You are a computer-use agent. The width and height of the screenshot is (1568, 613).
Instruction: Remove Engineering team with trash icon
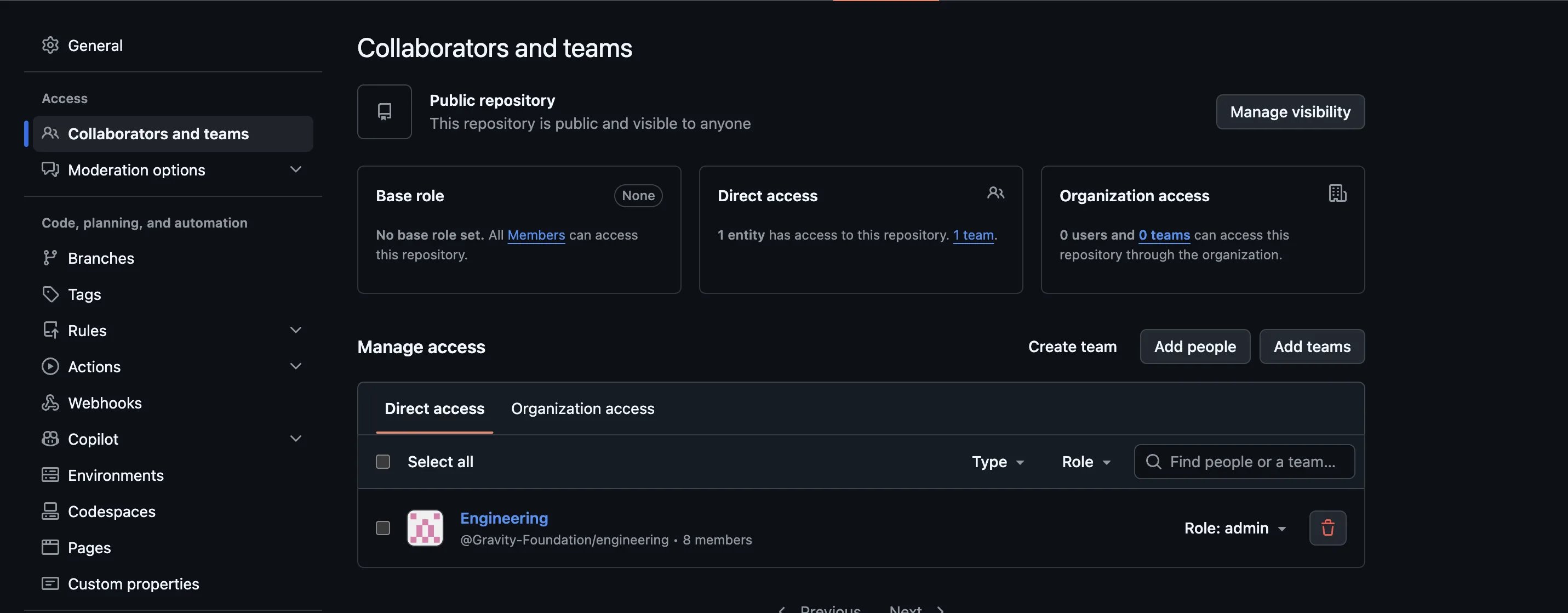pyautogui.click(x=1327, y=527)
